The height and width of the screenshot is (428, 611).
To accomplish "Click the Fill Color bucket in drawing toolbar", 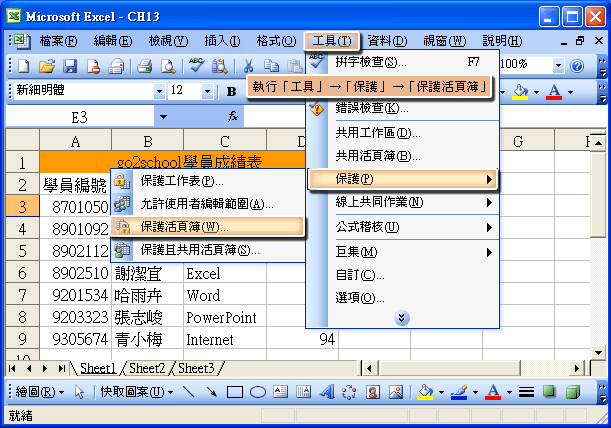I will 425,392.
